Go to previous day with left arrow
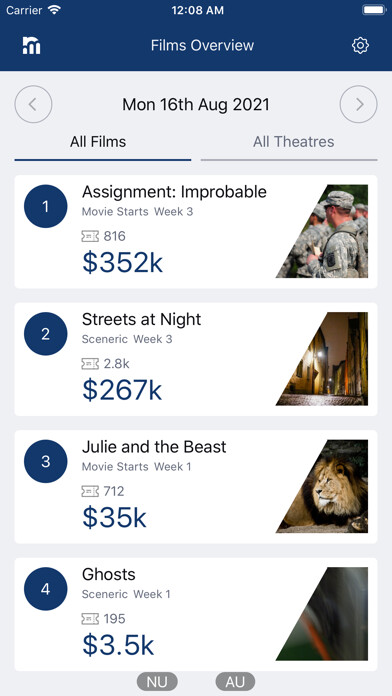Screen dimensions: 392x696 point(33,104)
